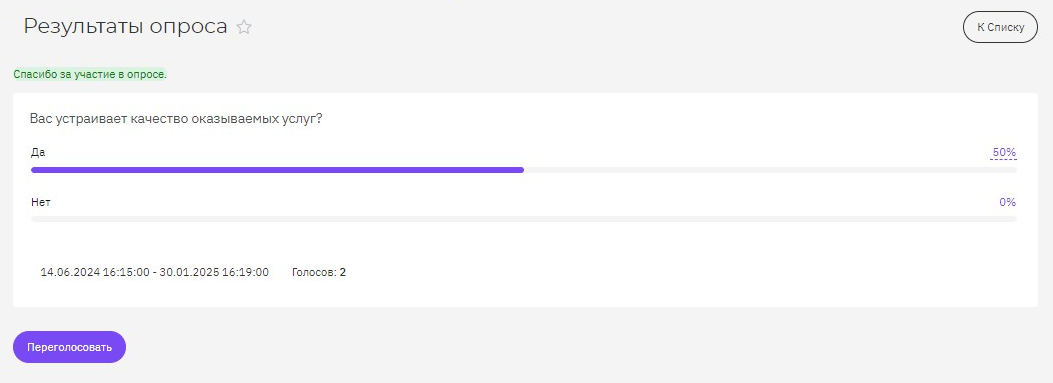Screen dimensions: 1053x383
Task: Click the vote count number 2
Action: pos(342,273)
